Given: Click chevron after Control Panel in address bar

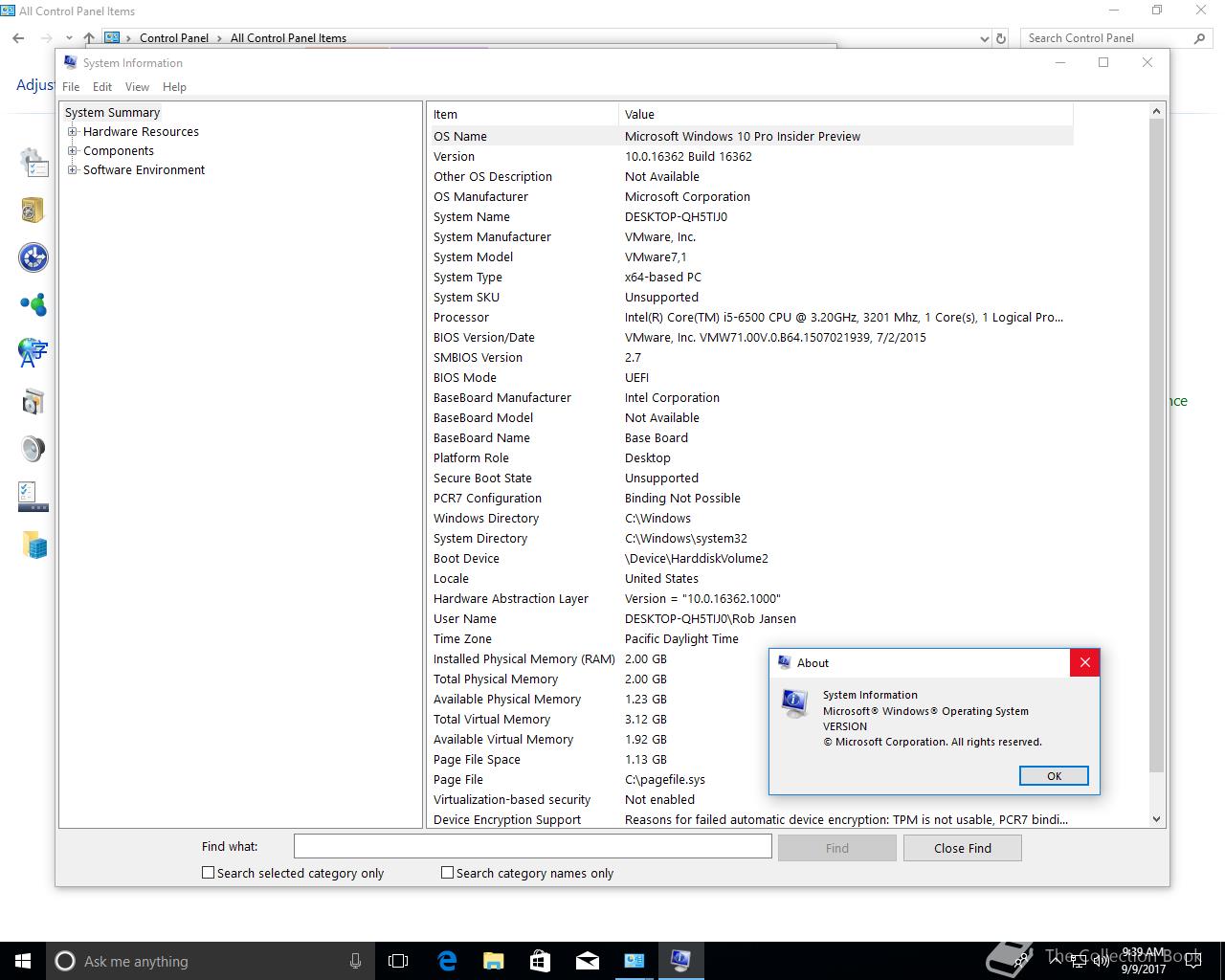Looking at the screenshot, I should pyautogui.click(x=219, y=38).
